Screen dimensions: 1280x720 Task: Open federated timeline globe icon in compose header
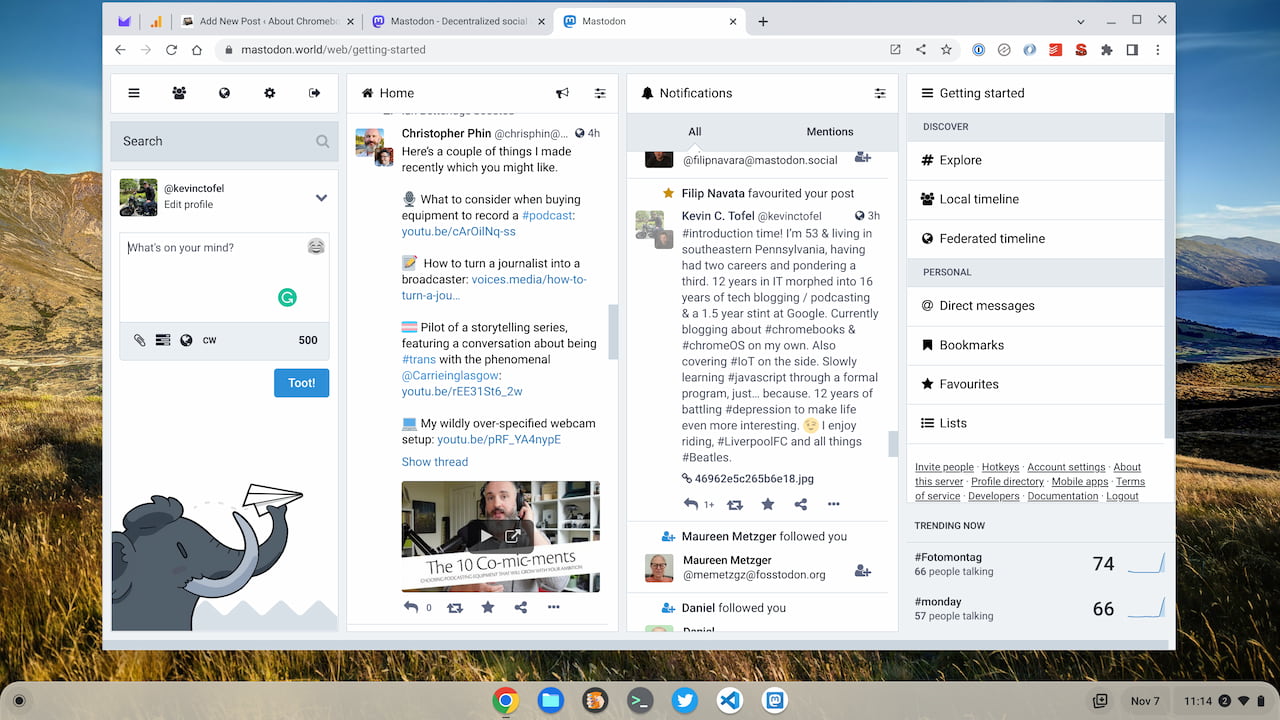[x=225, y=93]
